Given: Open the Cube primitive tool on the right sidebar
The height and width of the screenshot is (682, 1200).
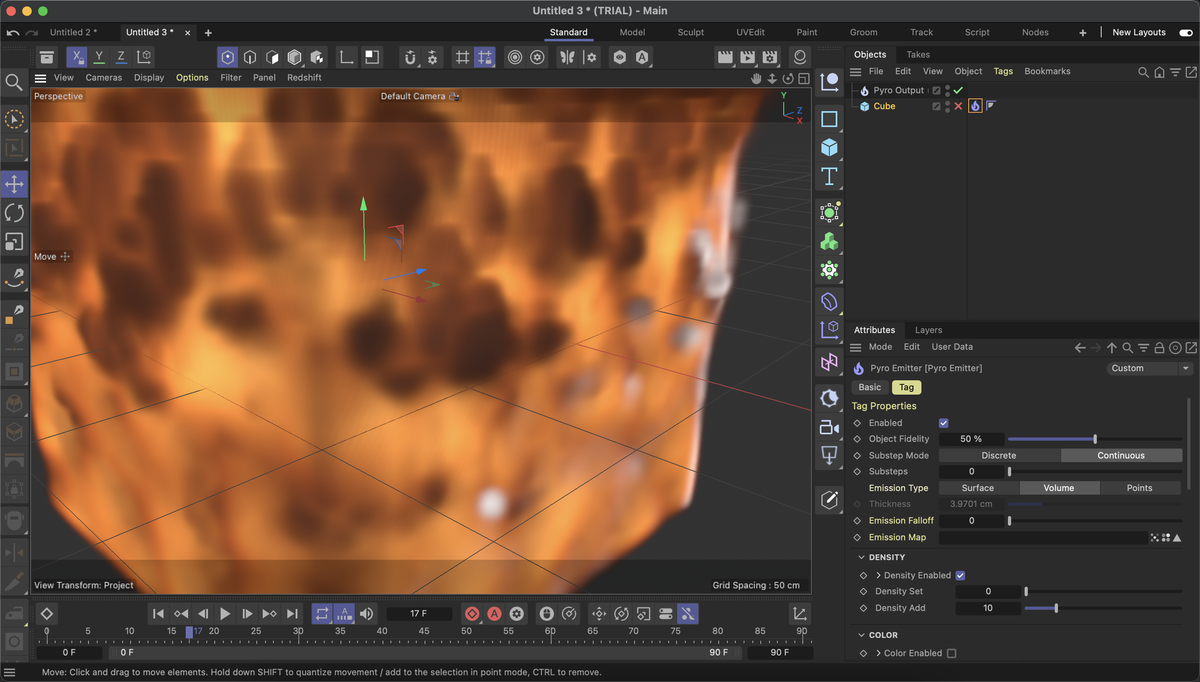Looking at the screenshot, I should pyautogui.click(x=829, y=146).
